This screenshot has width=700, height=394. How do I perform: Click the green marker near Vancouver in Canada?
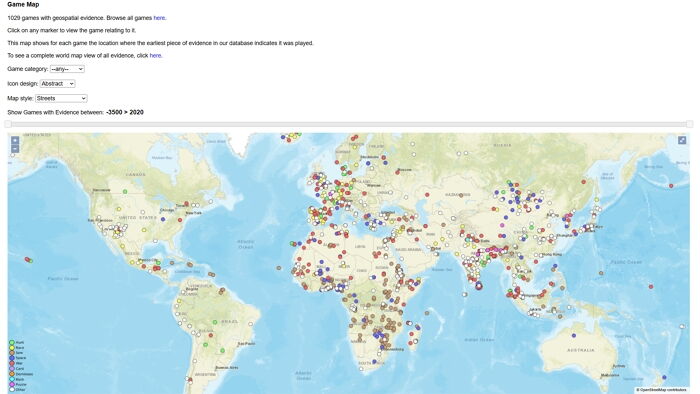tap(125, 192)
